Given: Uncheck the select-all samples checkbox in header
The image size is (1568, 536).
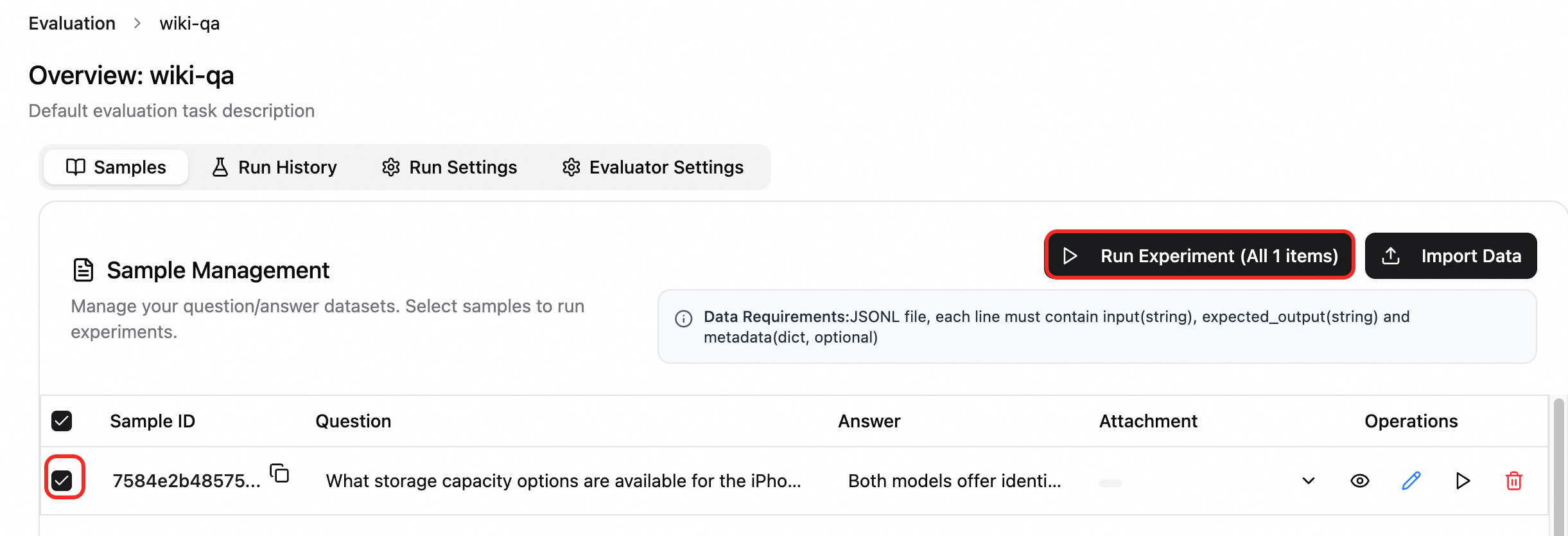Looking at the screenshot, I should click(62, 421).
